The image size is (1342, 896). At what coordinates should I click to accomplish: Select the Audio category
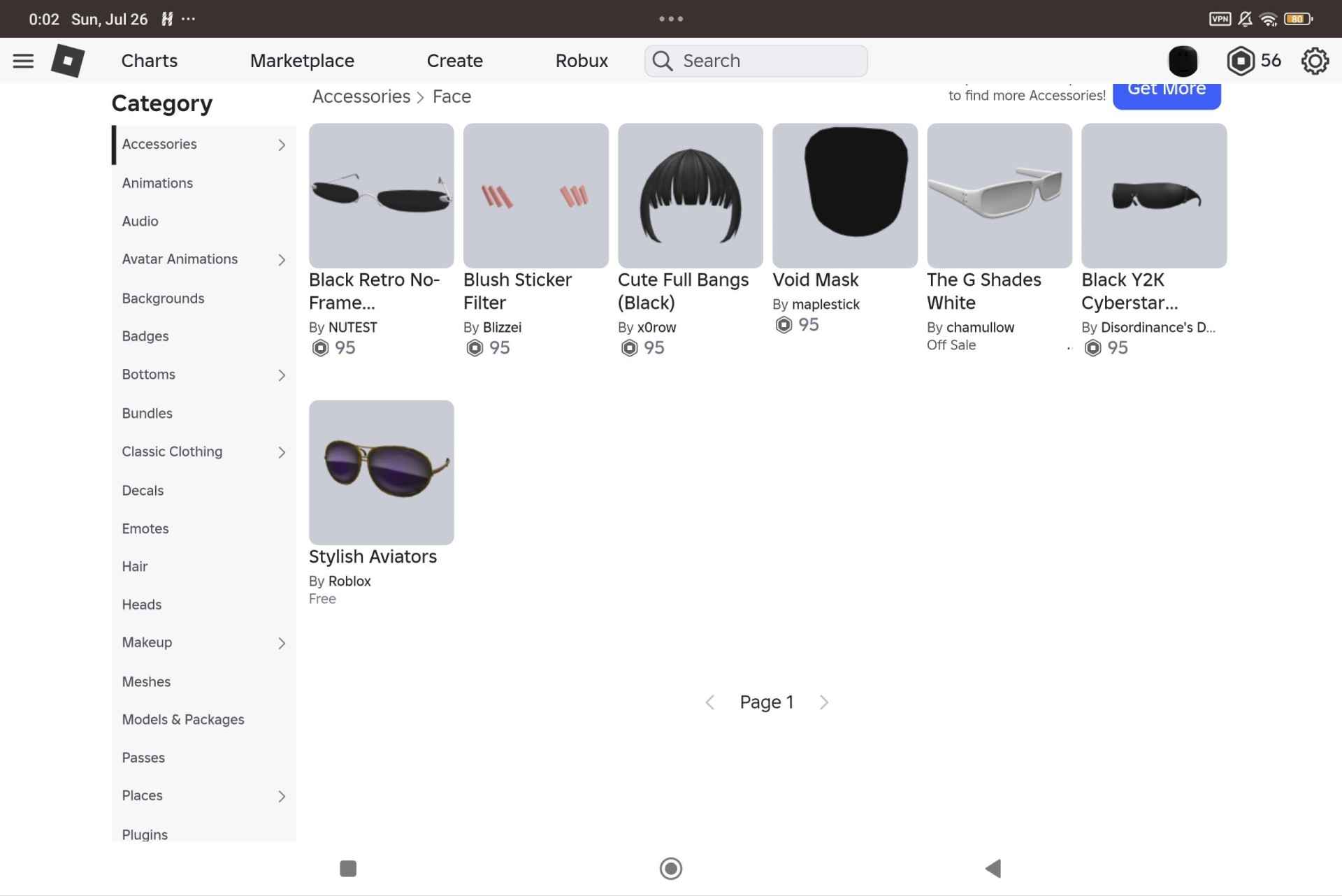(x=204, y=221)
